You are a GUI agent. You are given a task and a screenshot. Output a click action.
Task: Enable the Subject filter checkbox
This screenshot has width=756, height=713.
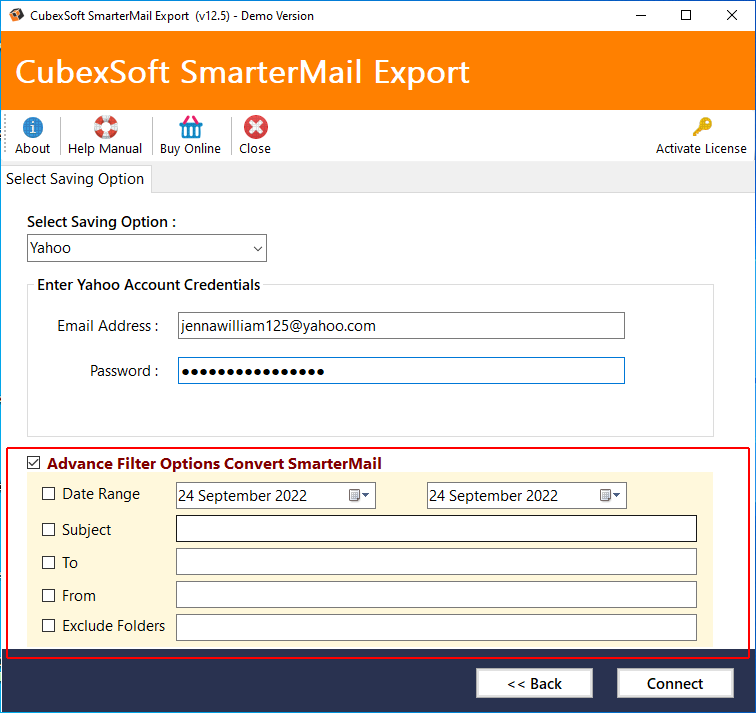tap(48, 529)
